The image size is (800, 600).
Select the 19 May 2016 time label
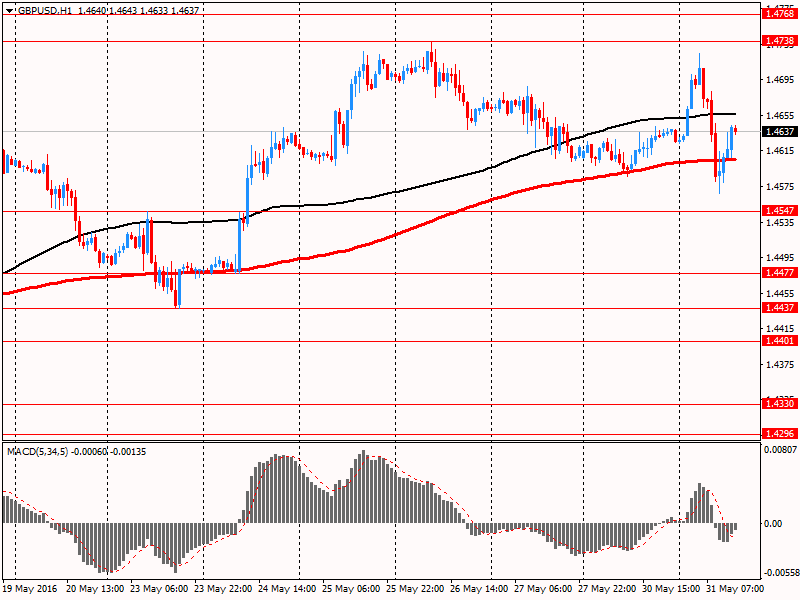pos(30,588)
